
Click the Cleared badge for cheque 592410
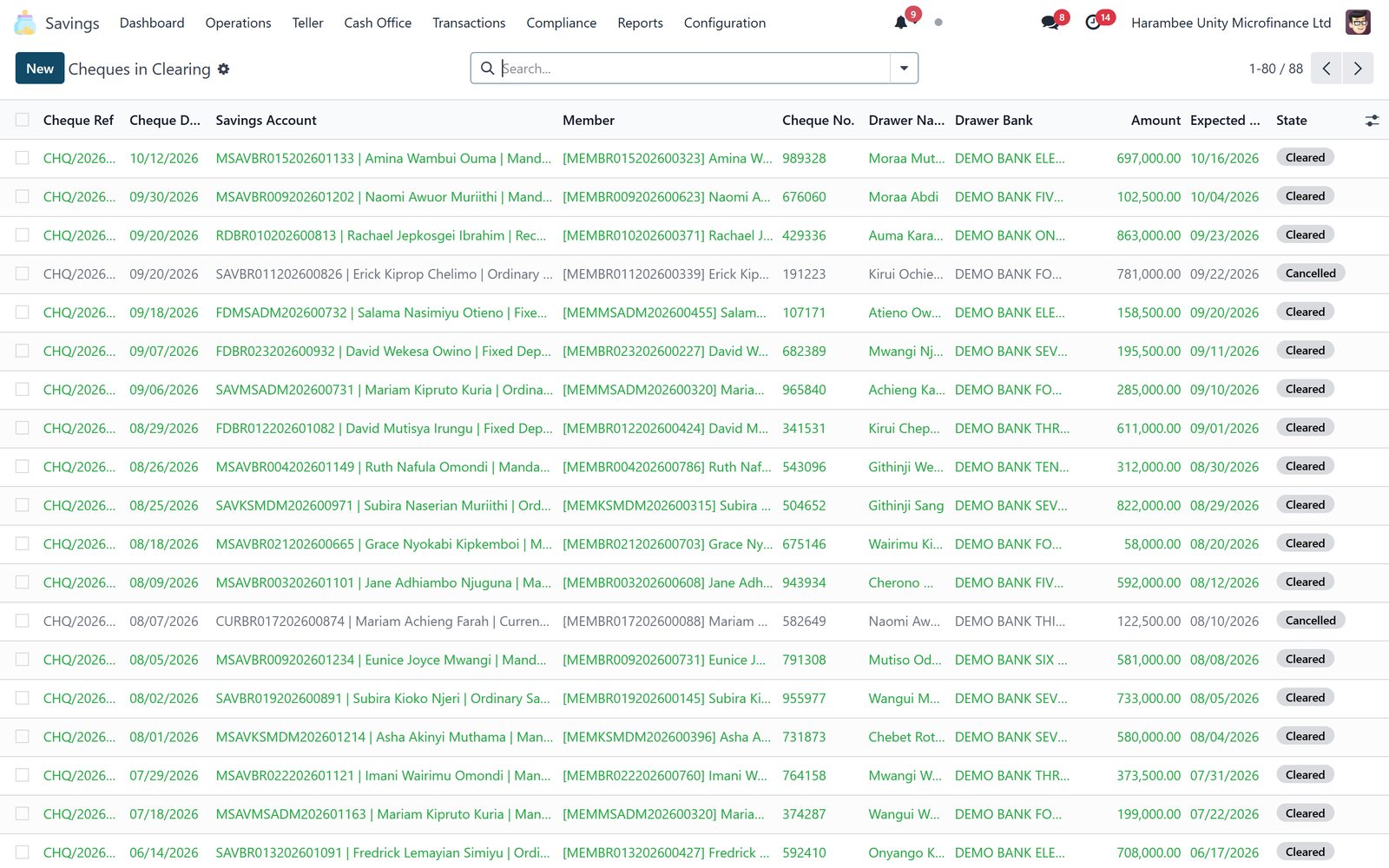[x=1305, y=852]
